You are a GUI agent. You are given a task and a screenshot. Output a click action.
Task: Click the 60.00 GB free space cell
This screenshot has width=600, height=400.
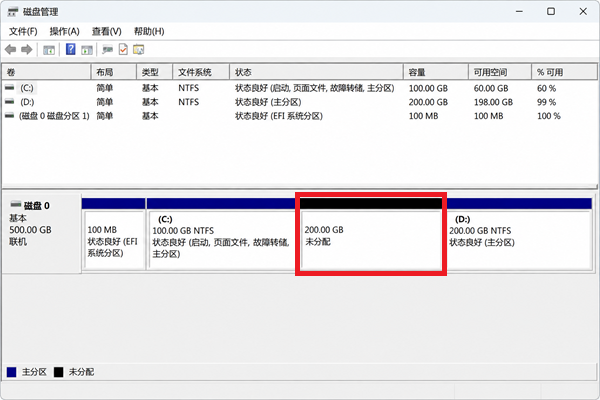coord(491,88)
